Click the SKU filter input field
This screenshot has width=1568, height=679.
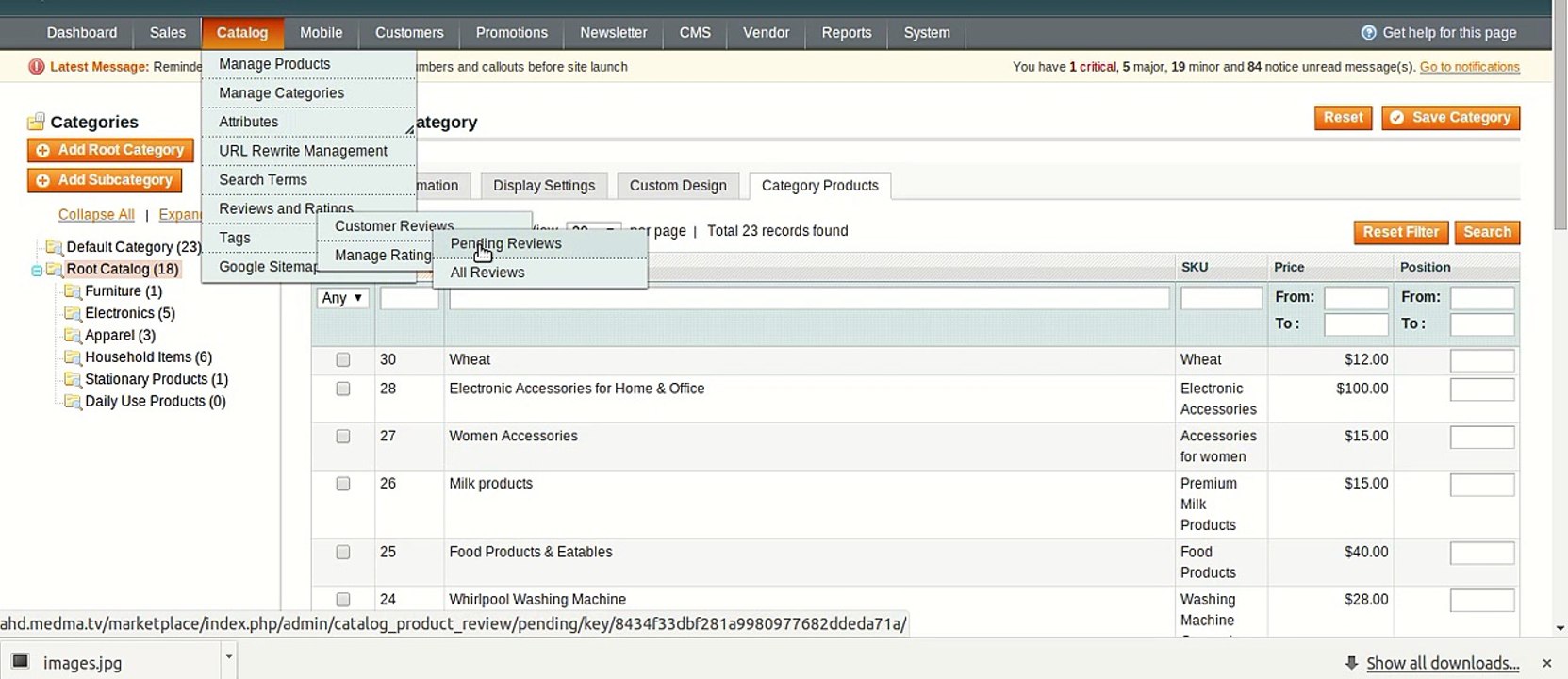click(x=1221, y=299)
